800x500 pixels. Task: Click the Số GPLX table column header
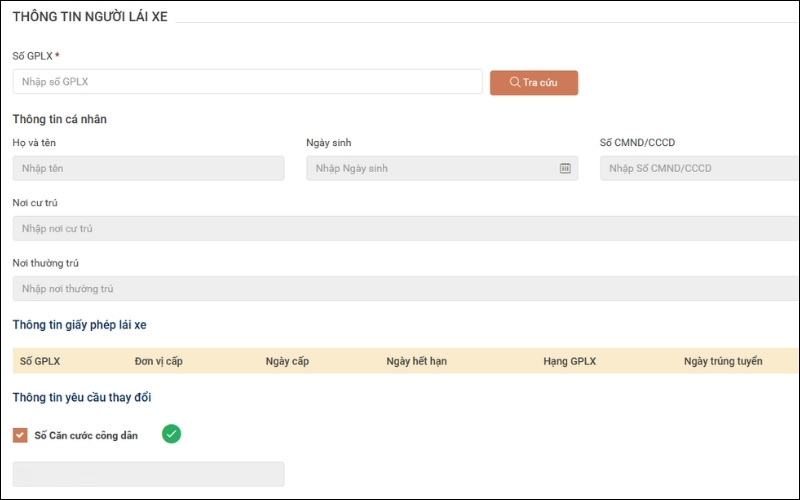(x=41, y=361)
